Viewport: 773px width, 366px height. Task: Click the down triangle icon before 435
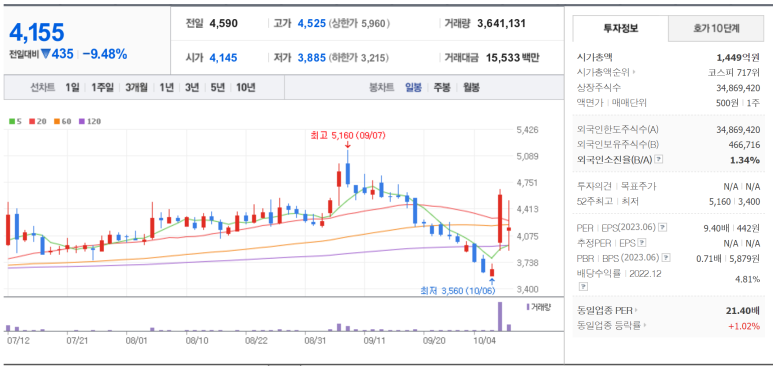coord(46,54)
